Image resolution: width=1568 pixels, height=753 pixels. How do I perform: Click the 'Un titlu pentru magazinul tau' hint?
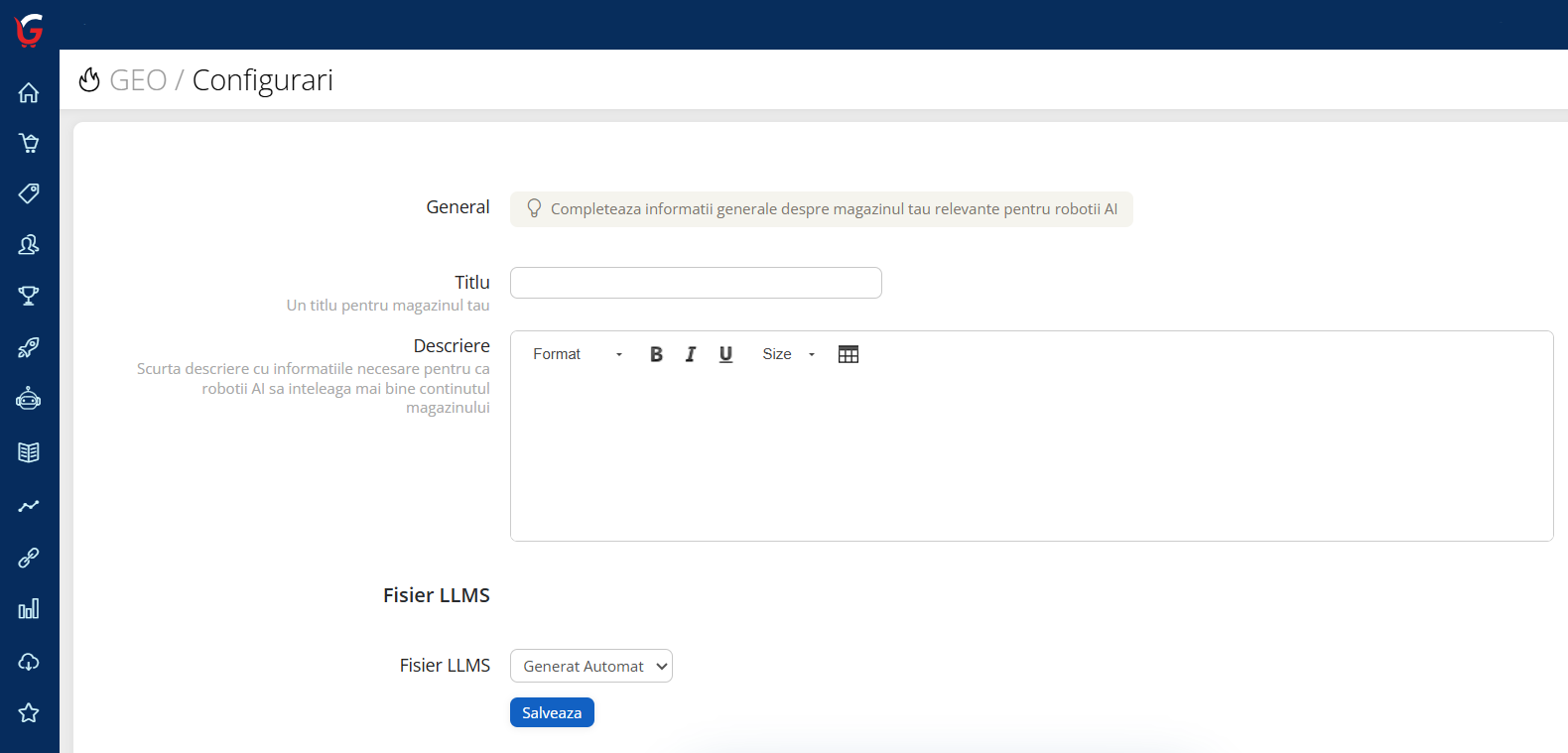(x=388, y=306)
